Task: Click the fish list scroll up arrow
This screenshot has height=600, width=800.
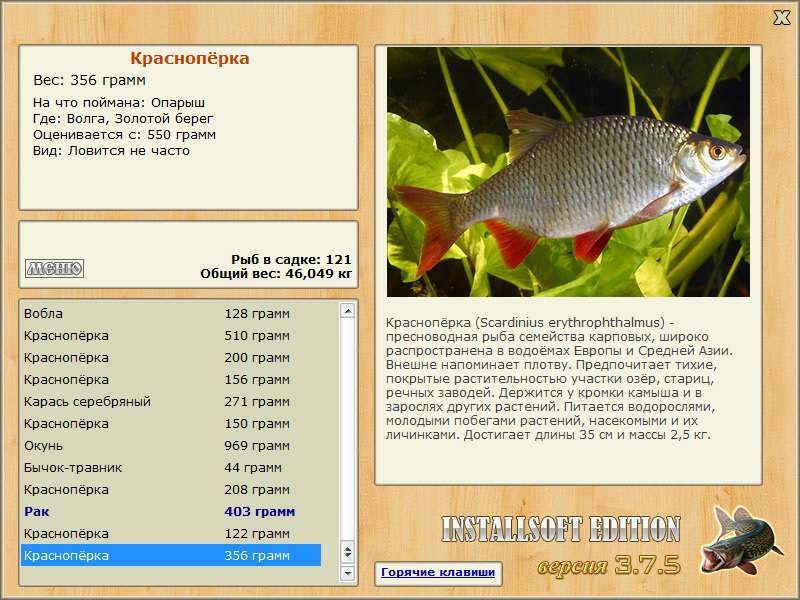Action: click(347, 311)
